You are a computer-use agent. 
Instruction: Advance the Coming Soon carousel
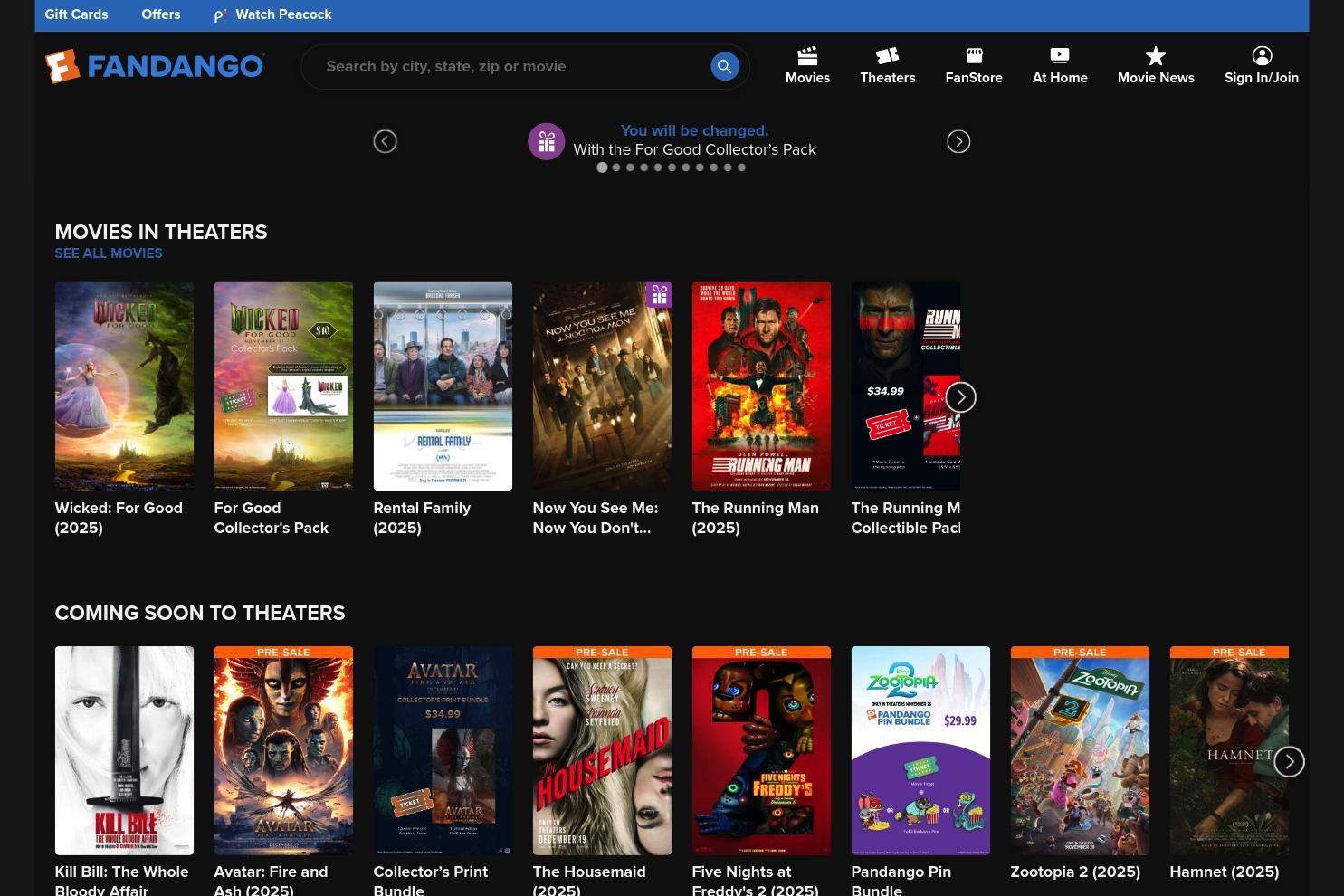(x=1290, y=761)
